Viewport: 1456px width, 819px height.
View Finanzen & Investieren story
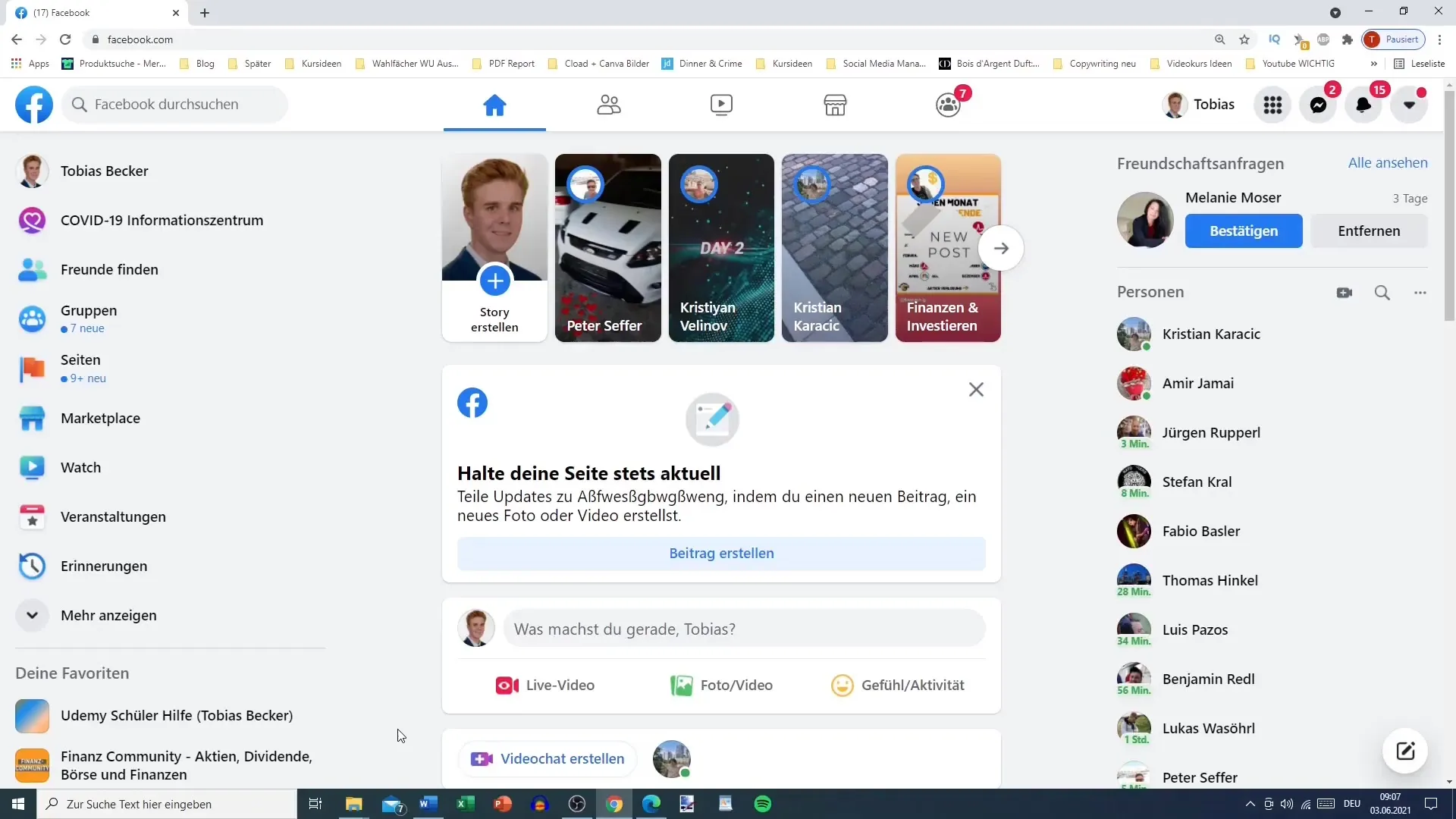[948, 248]
